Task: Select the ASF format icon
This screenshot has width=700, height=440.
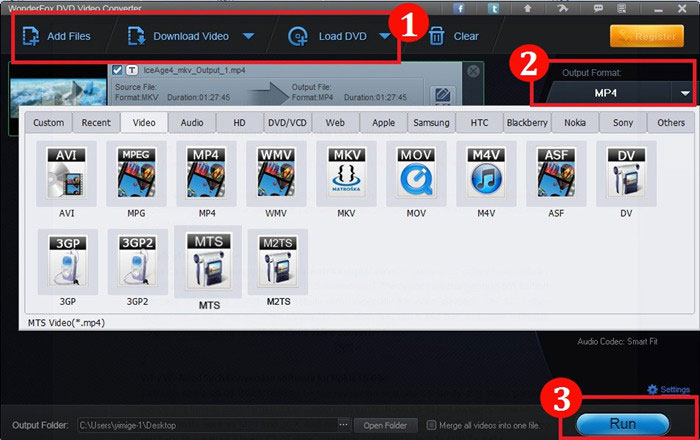Action: pyautogui.click(x=556, y=174)
